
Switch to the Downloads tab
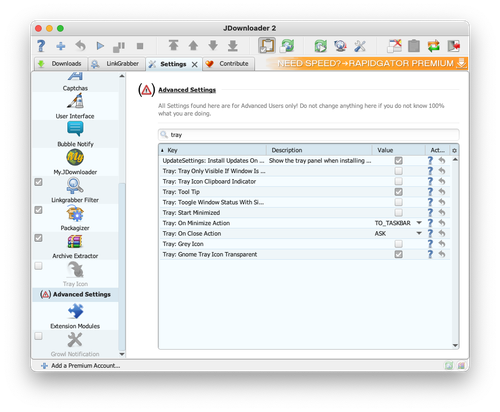61,64
